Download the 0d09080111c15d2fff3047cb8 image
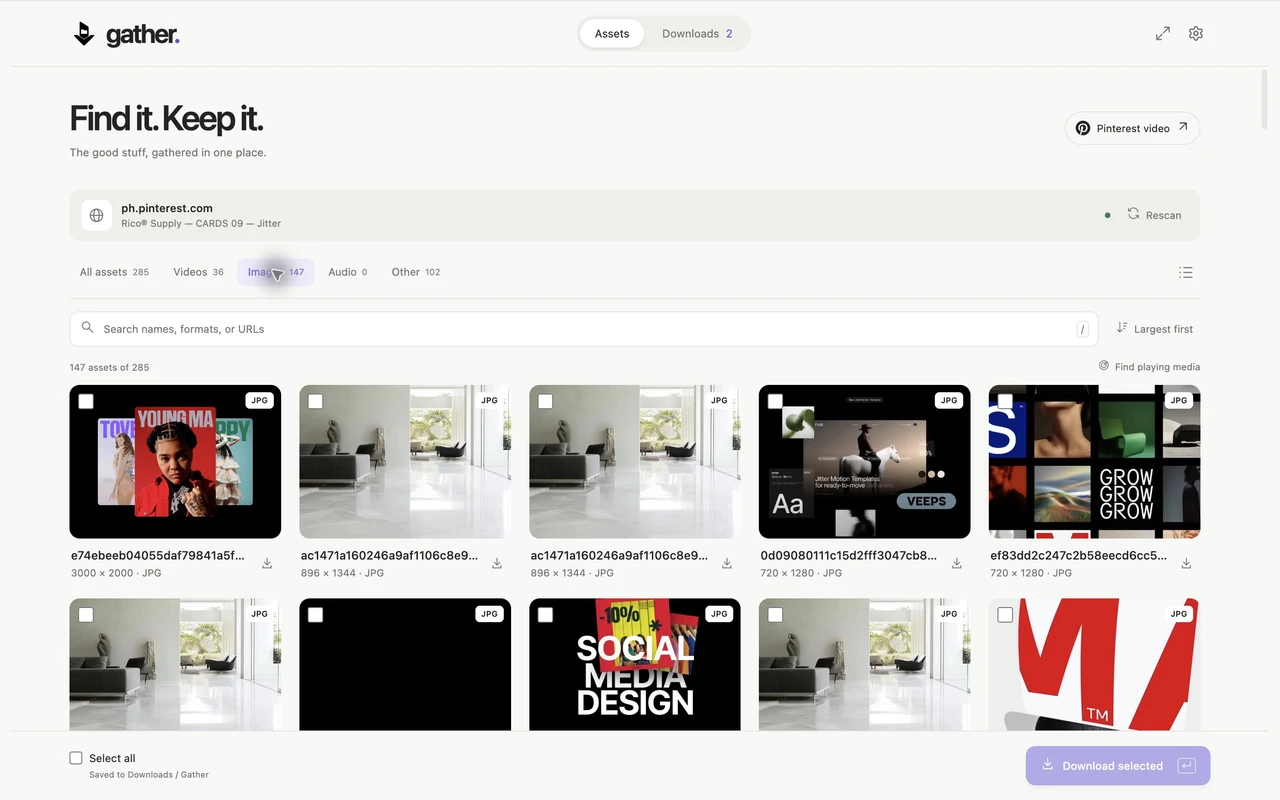The height and width of the screenshot is (800, 1280). [957, 564]
